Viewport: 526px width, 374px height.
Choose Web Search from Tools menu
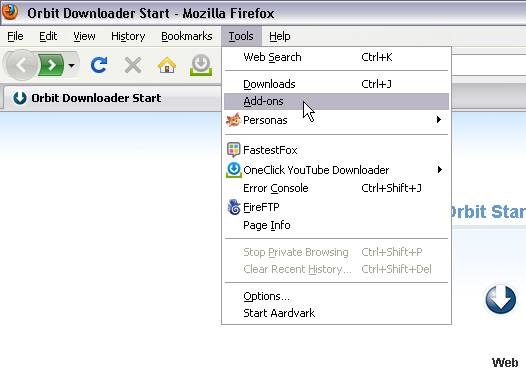(x=336, y=57)
